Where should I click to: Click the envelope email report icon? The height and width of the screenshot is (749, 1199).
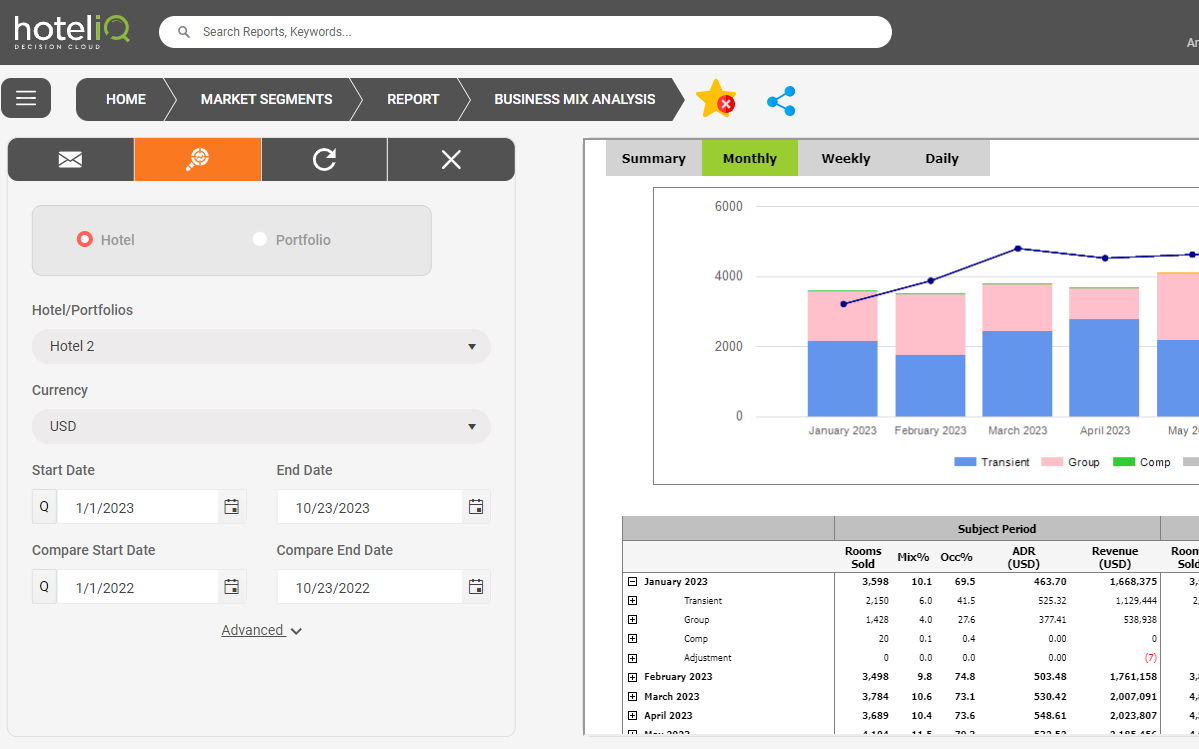coord(70,159)
